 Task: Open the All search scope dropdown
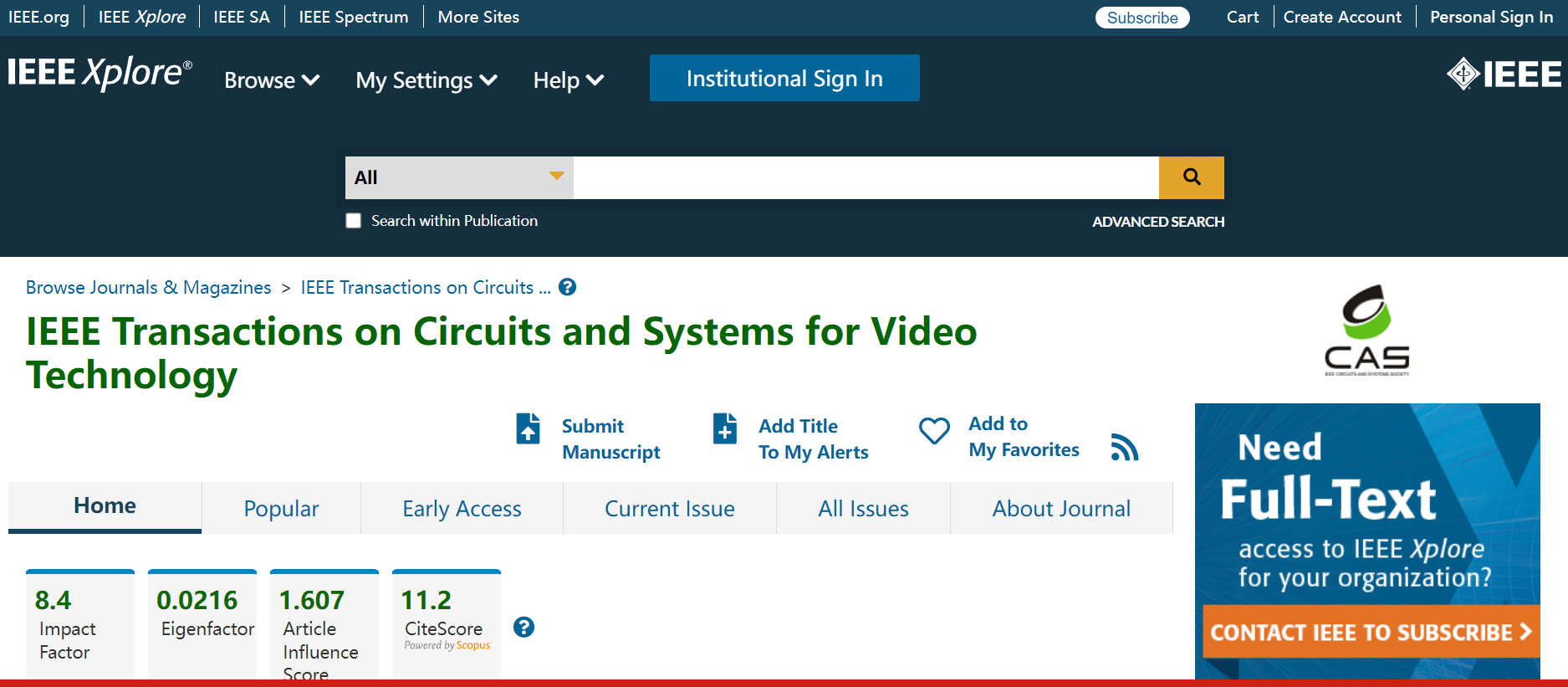[x=459, y=177]
